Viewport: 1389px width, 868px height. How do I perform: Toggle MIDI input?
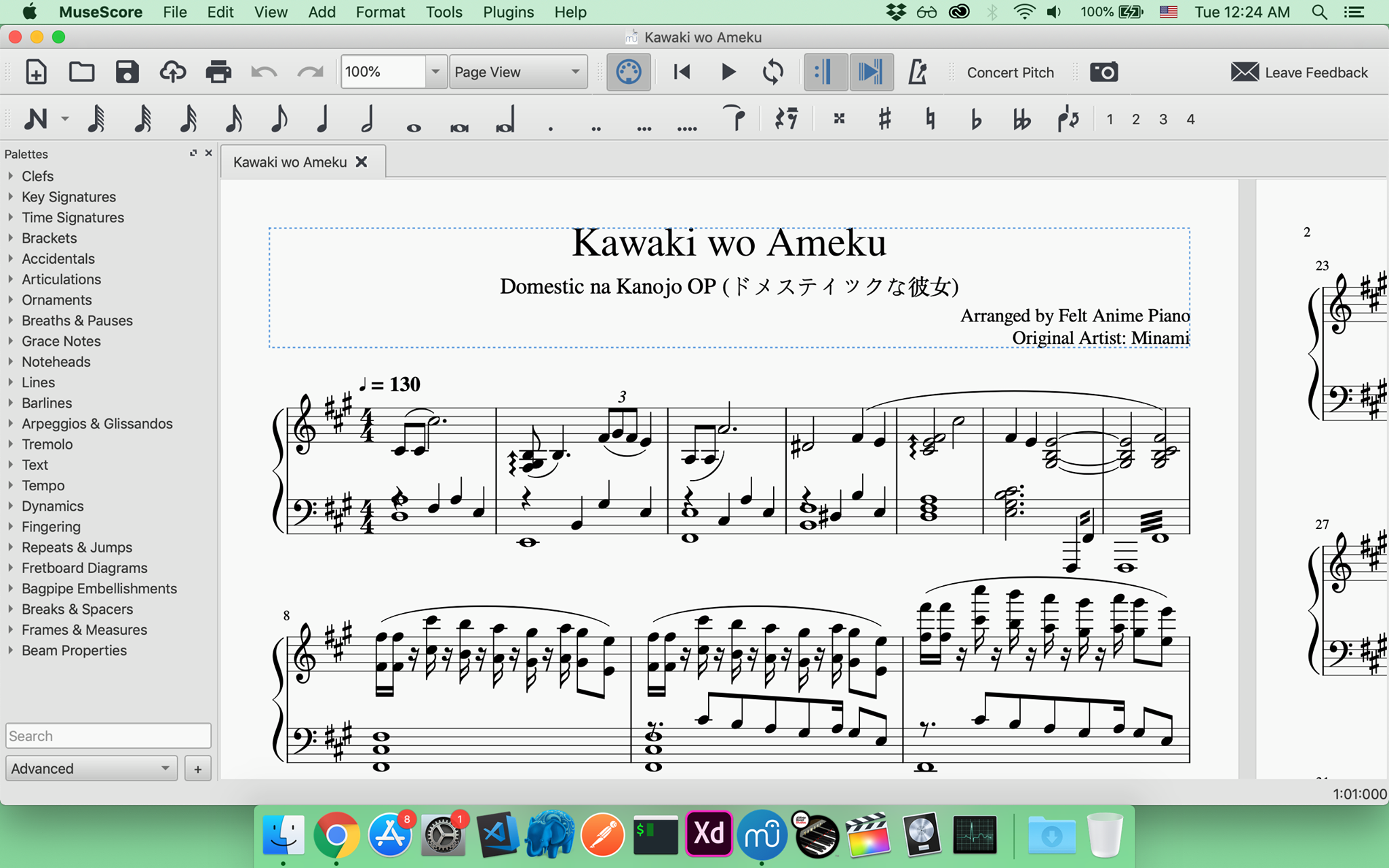tap(629, 72)
